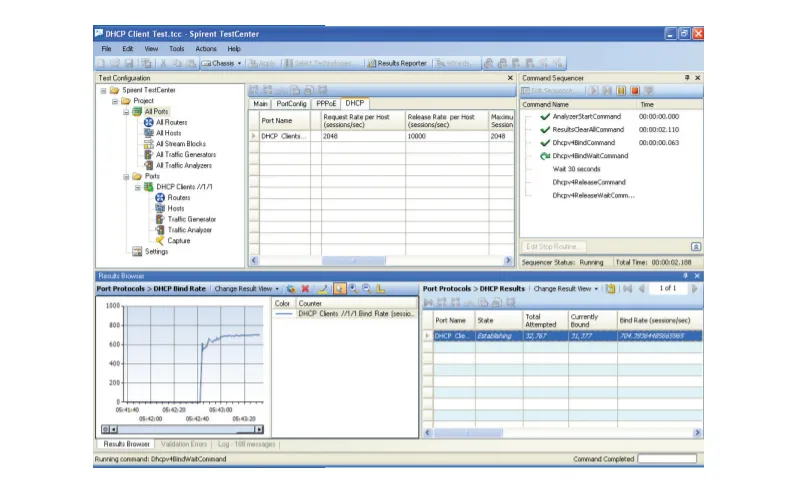The image size is (800, 484).
Task: Click the All Routers tree icon
Action: click(148, 122)
